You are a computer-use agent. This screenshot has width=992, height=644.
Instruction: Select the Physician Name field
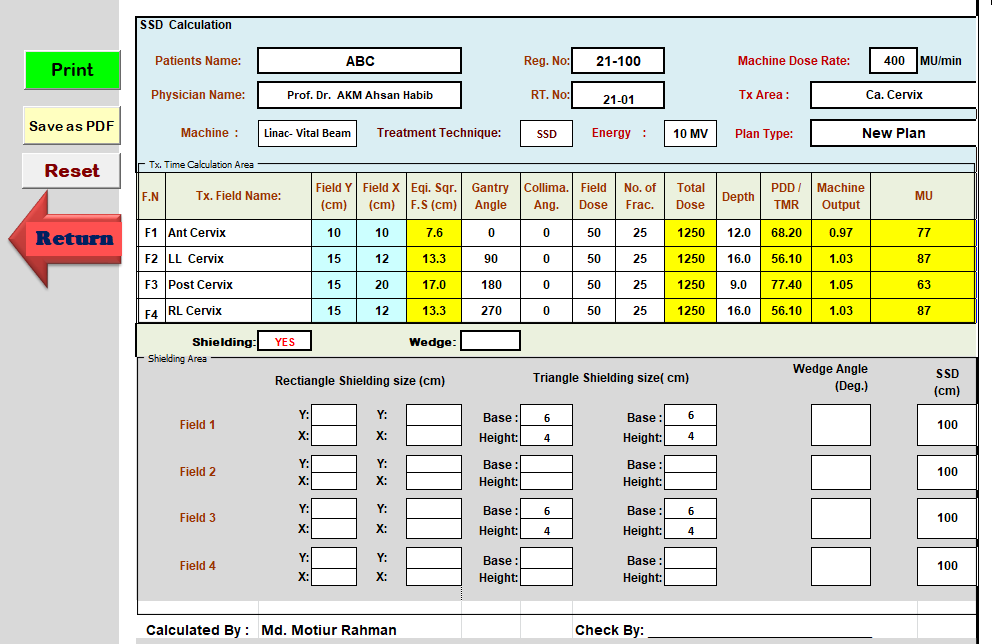click(x=359, y=95)
